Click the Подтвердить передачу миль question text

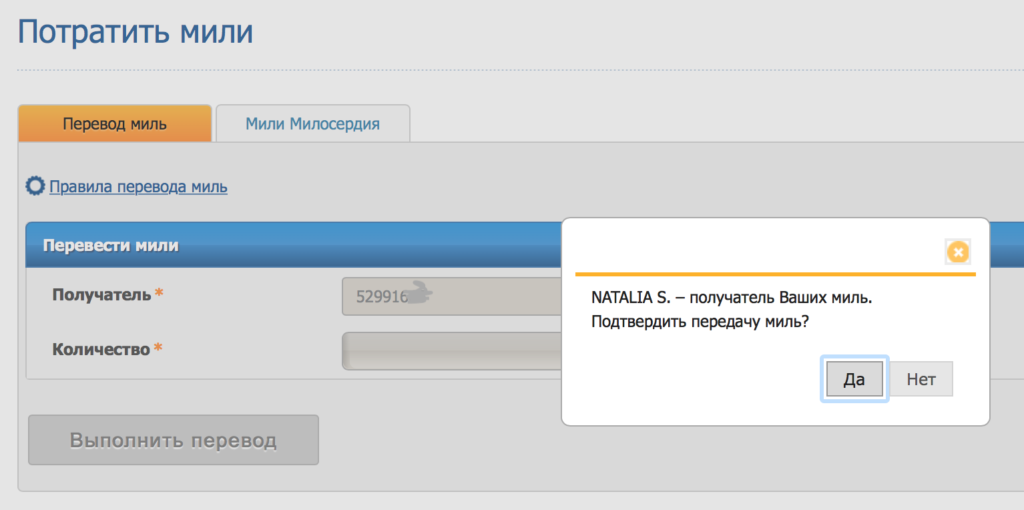tap(700, 323)
